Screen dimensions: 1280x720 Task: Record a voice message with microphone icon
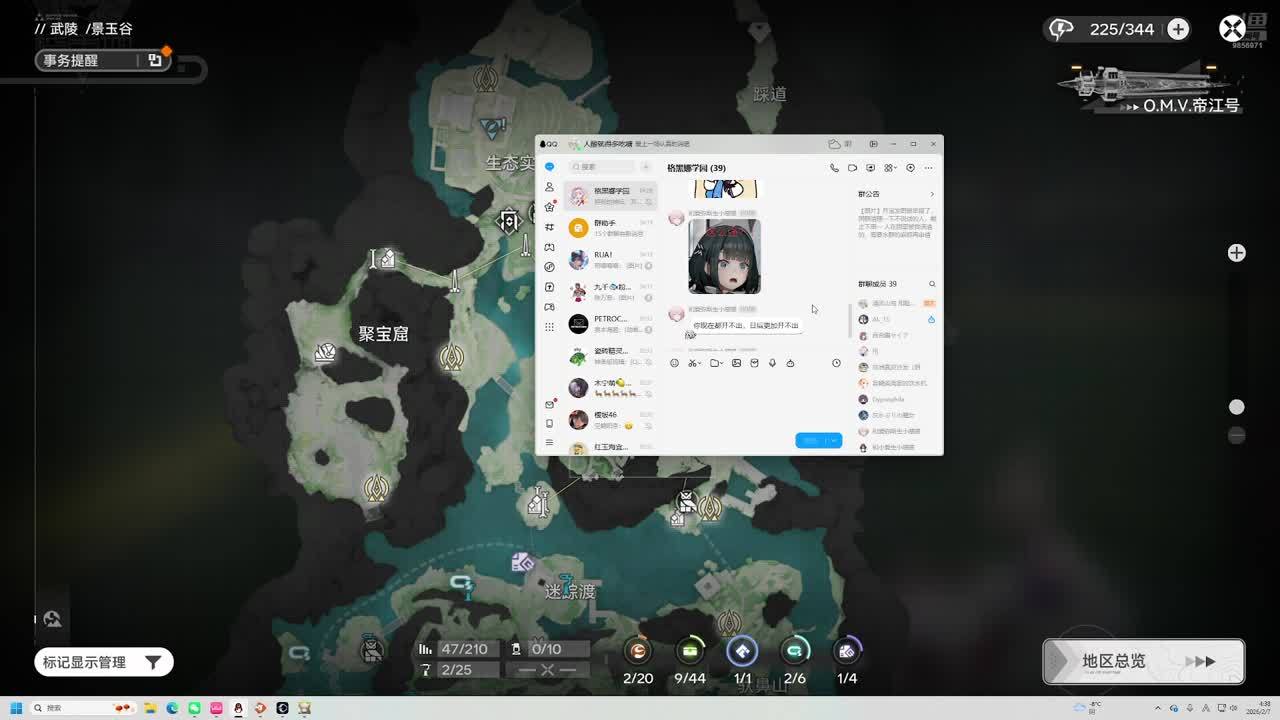[x=772, y=363]
